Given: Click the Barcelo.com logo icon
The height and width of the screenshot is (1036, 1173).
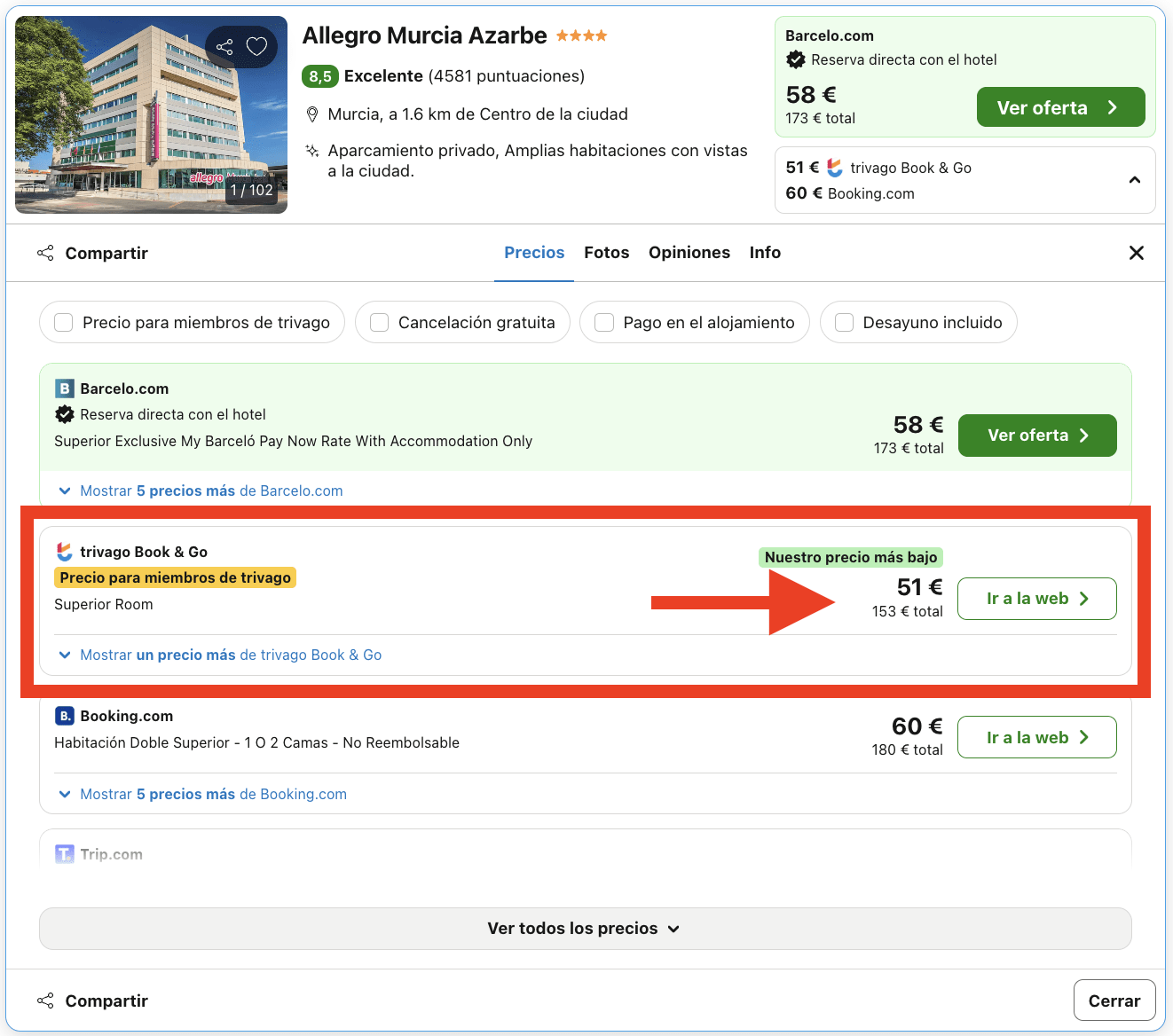Looking at the screenshot, I should pos(64,388).
